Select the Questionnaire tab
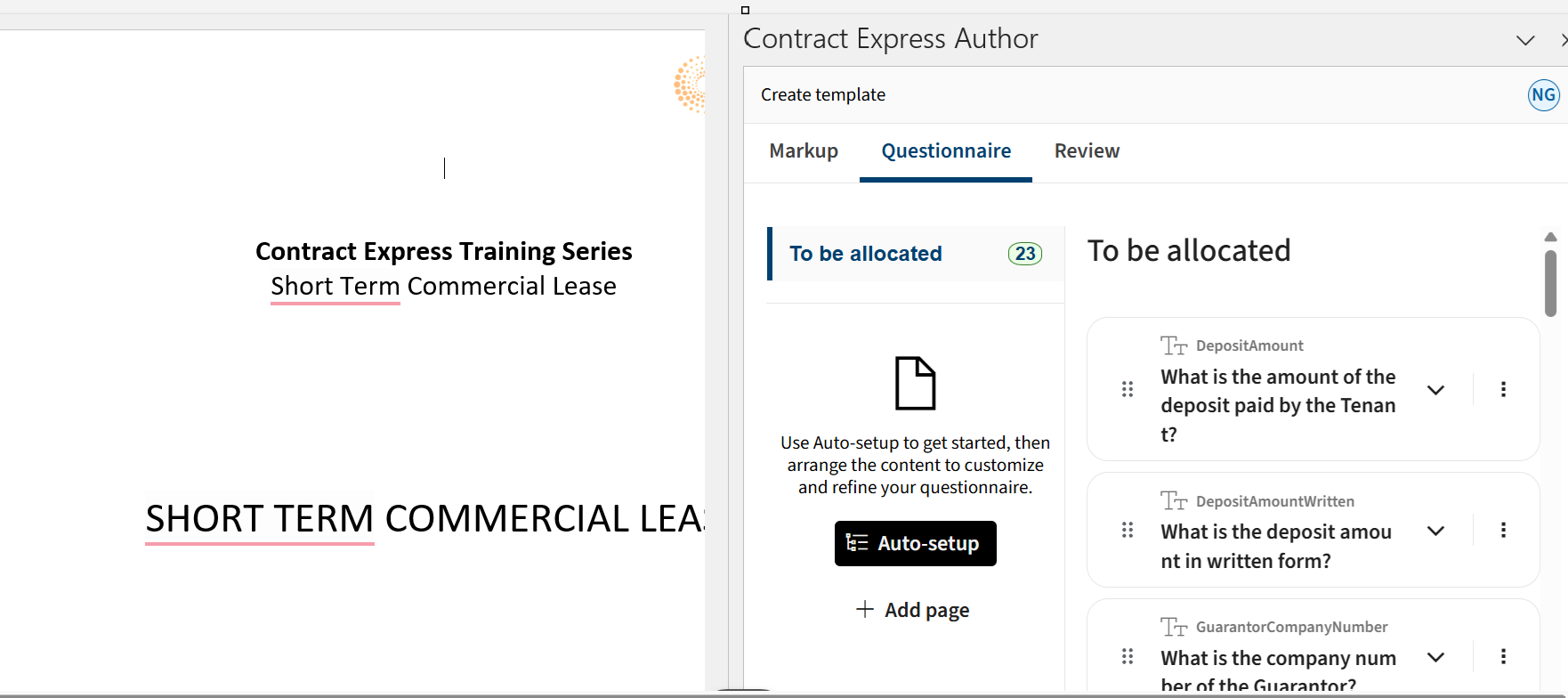This screenshot has width=1568, height=698. click(x=946, y=151)
